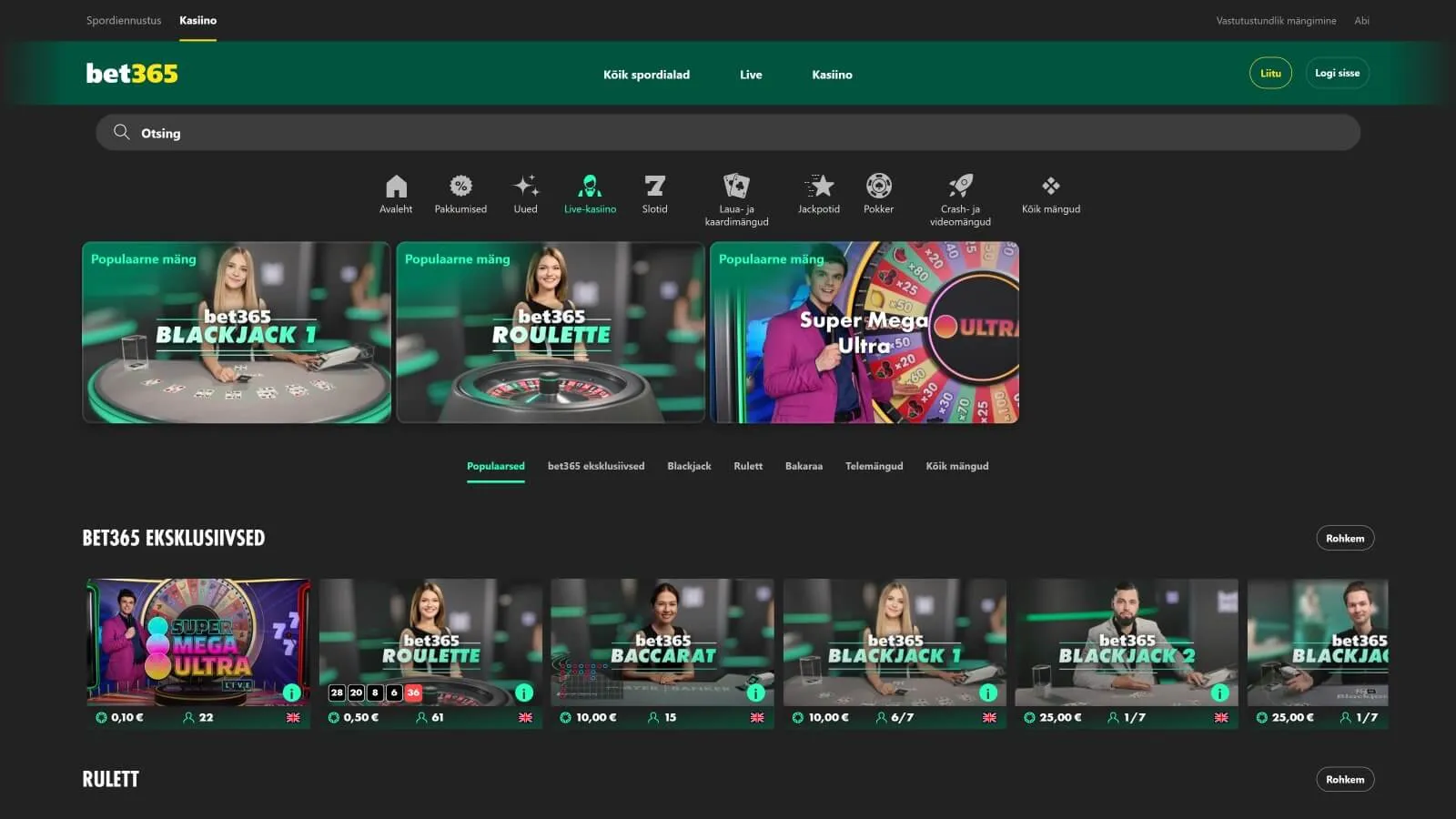
Task: Switch to the Kõik mängud tab
Action: (x=957, y=466)
